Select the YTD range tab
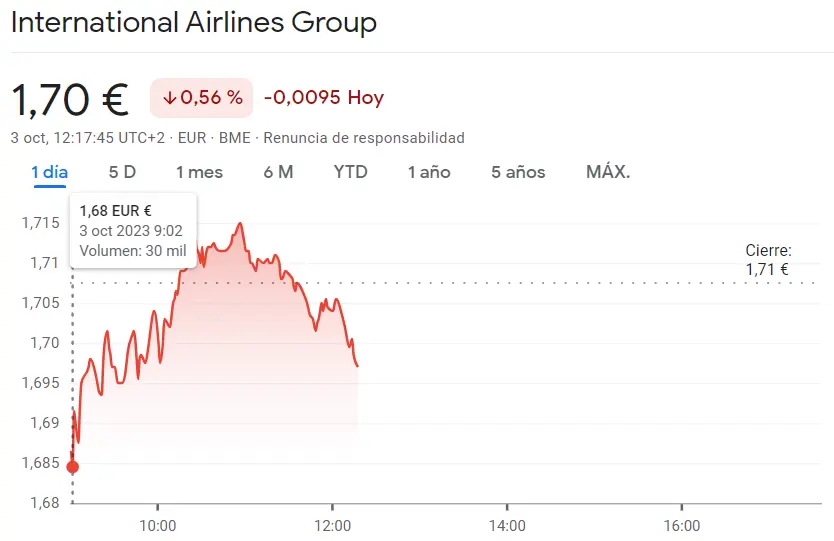Screen dimensions: 834x541 [x=350, y=172]
